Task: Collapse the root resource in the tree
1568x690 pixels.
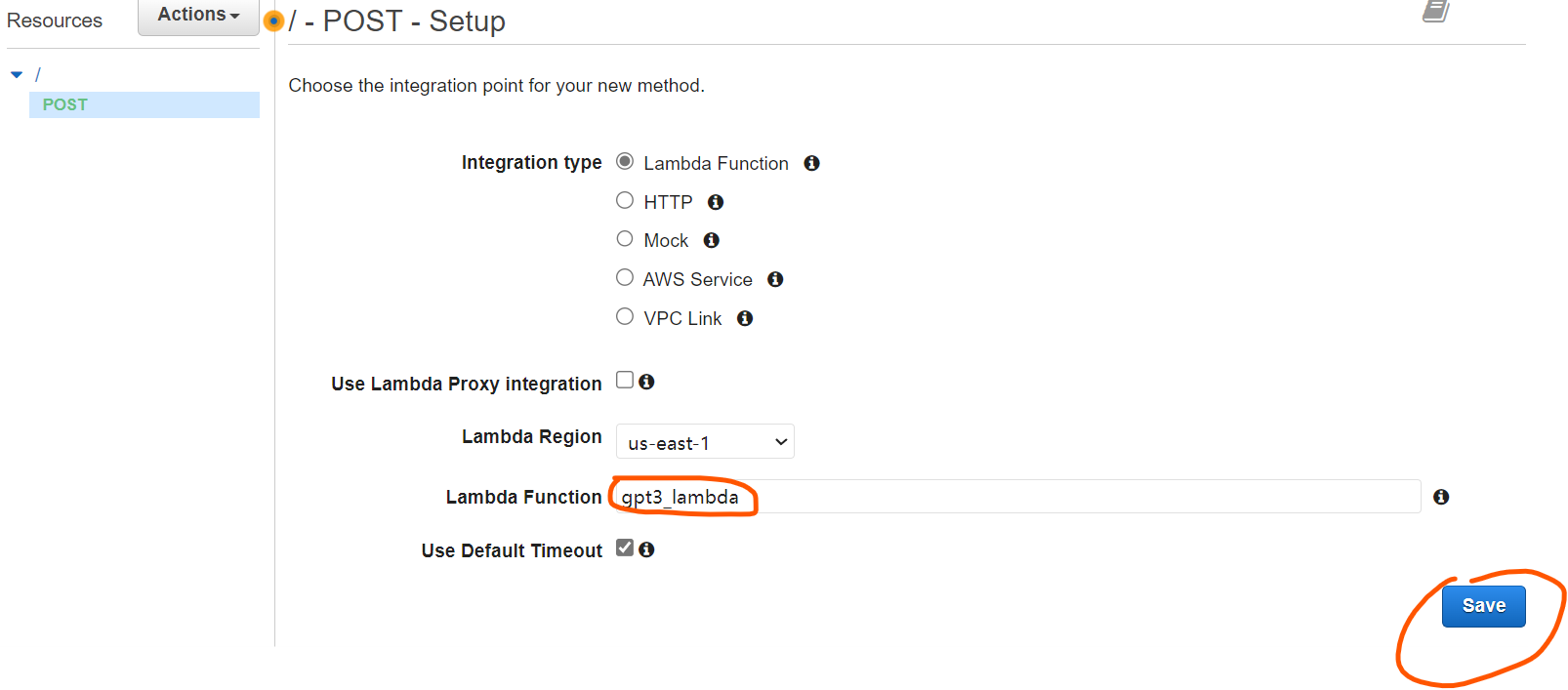Action: 16,72
